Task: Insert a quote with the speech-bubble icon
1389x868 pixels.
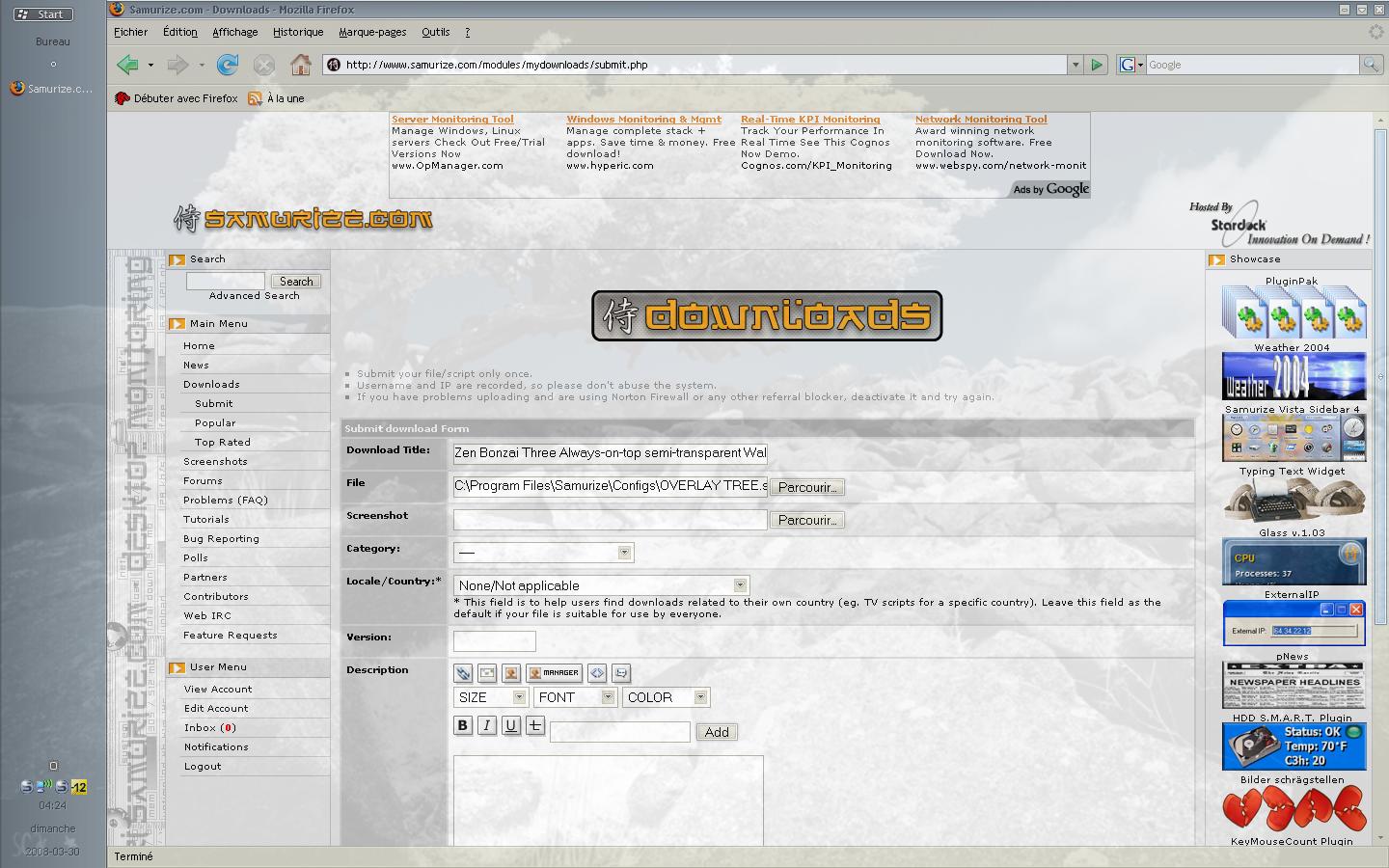Action: click(x=621, y=673)
